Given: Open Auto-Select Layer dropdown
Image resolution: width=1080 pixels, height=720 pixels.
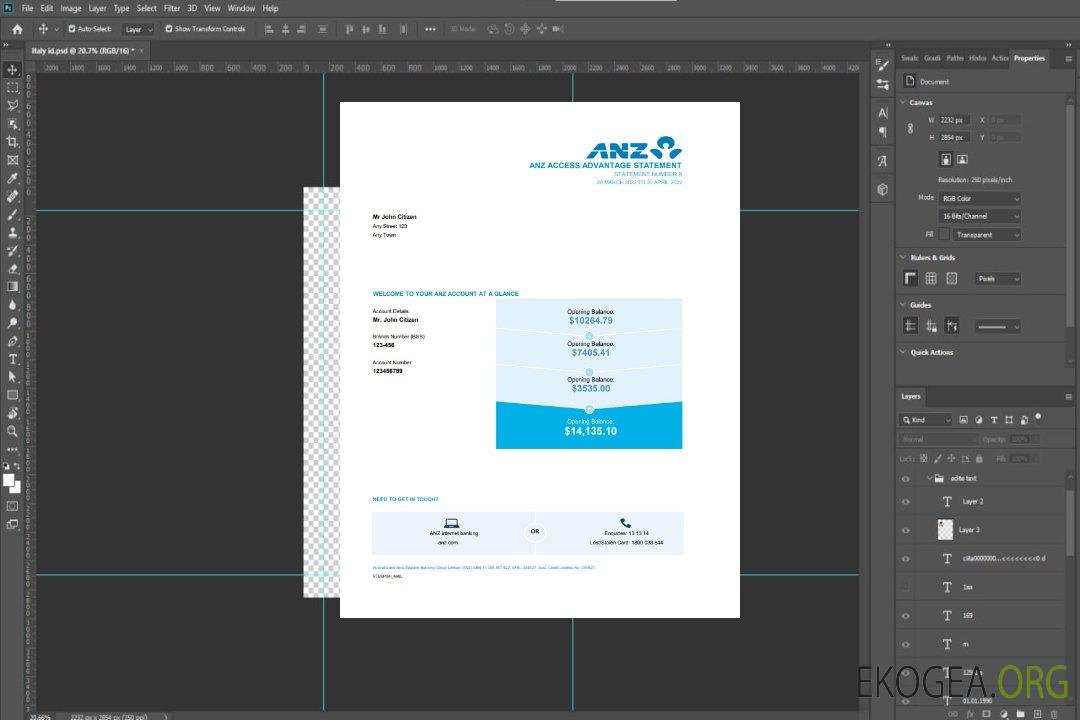Looking at the screenshot, I should [x=138, y=29].
